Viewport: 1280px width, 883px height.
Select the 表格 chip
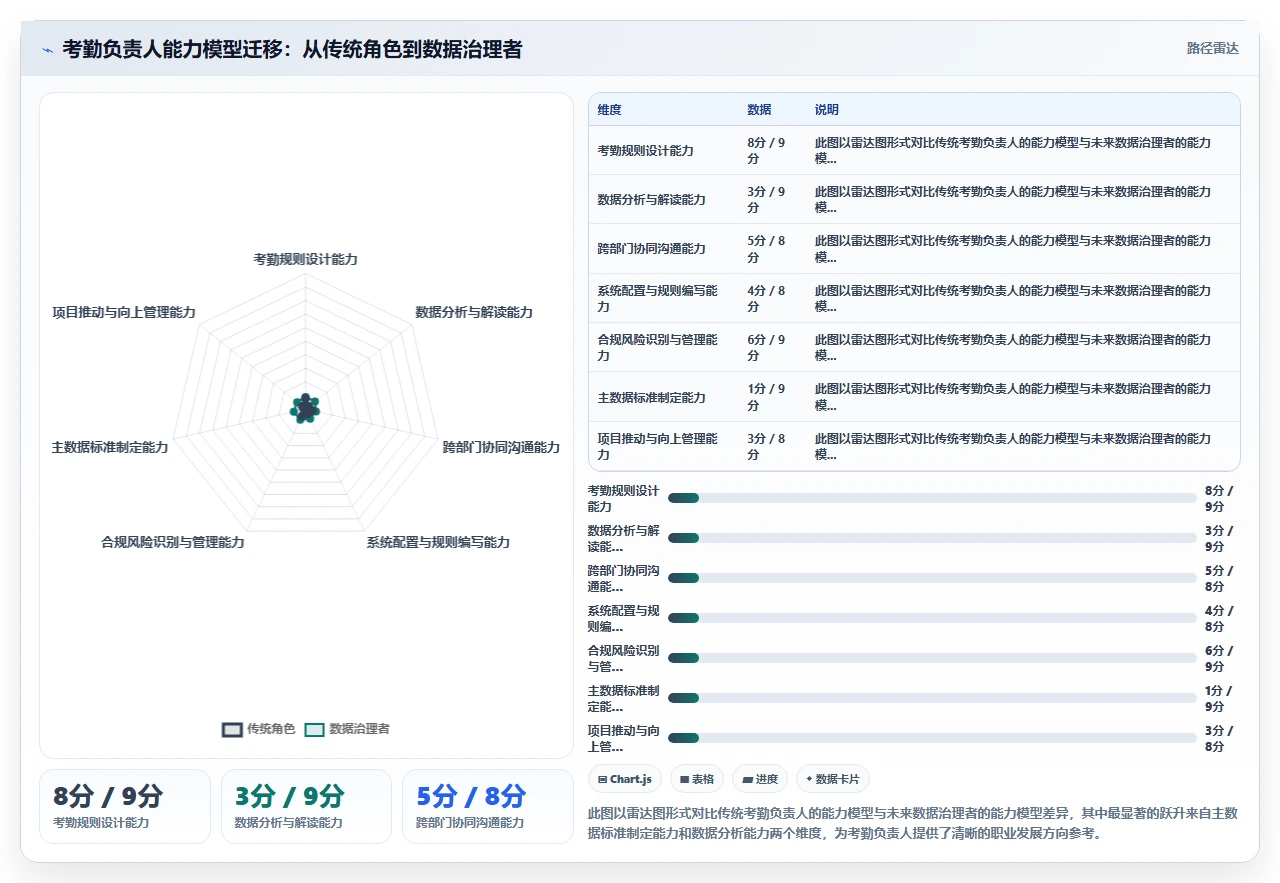click(x=697, y=779)
